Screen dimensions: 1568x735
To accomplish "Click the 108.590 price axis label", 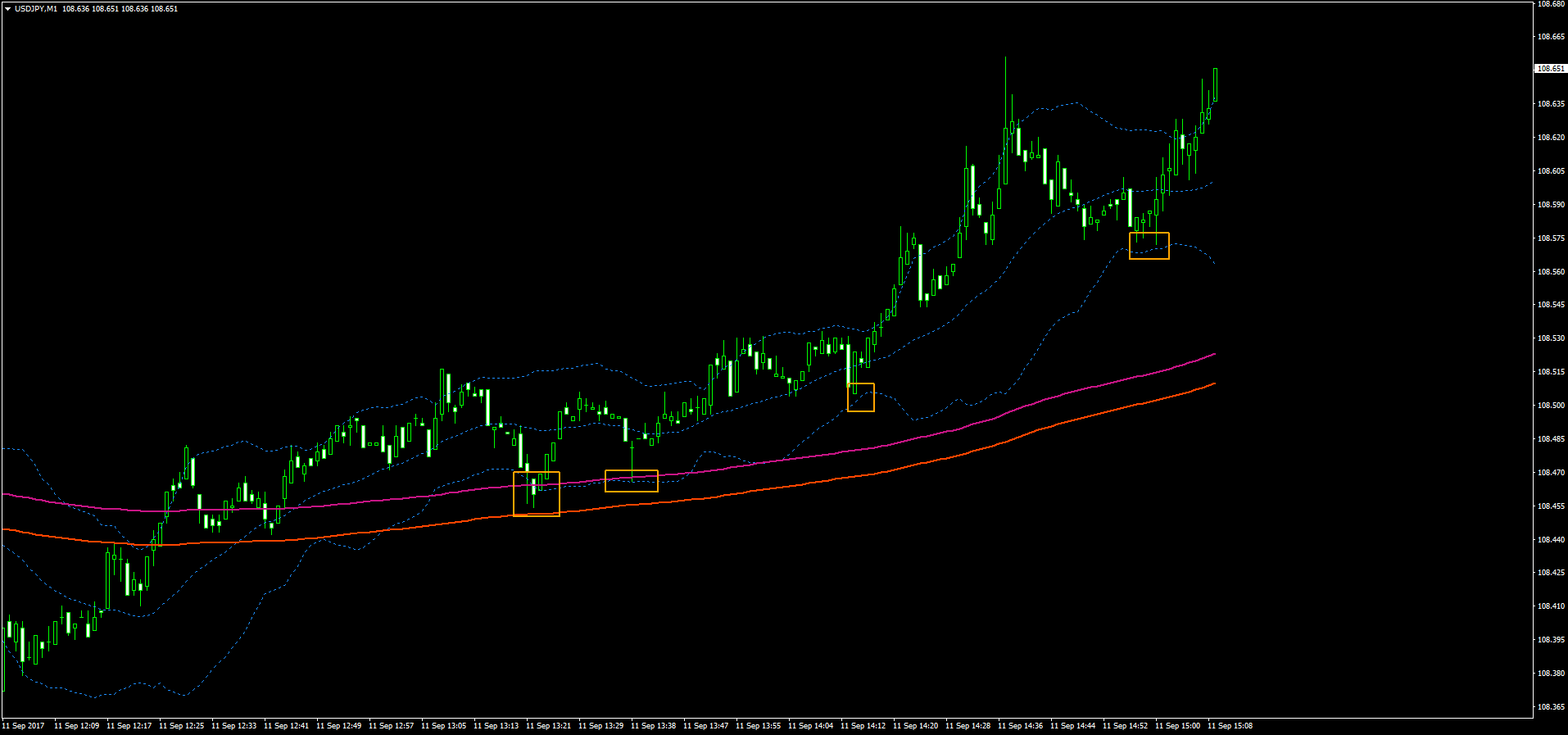I will [1552, 205].
